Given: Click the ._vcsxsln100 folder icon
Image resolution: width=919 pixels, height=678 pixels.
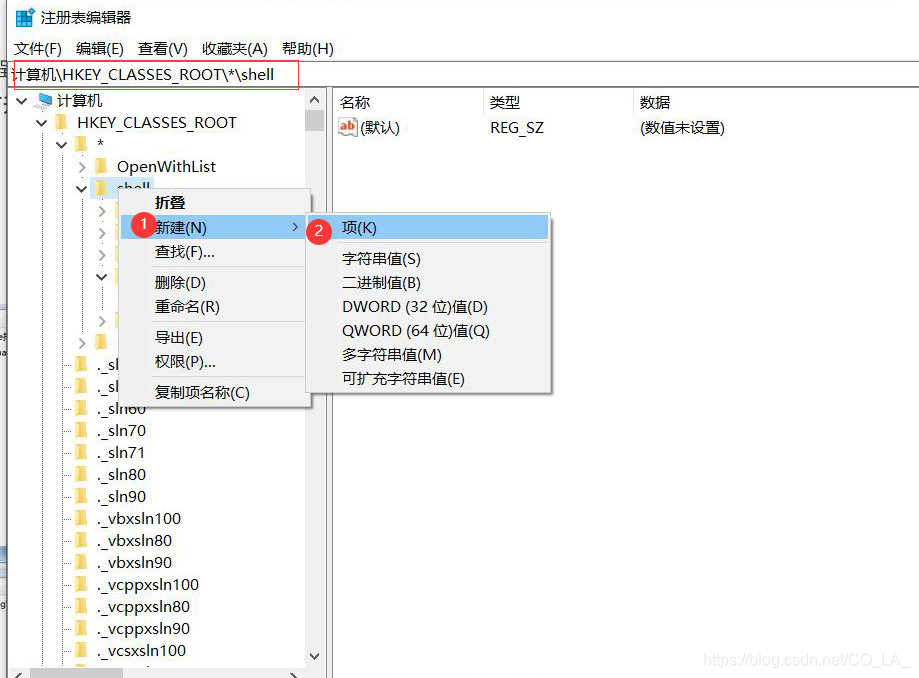Looking at the screenshot, I should point(81,650).
